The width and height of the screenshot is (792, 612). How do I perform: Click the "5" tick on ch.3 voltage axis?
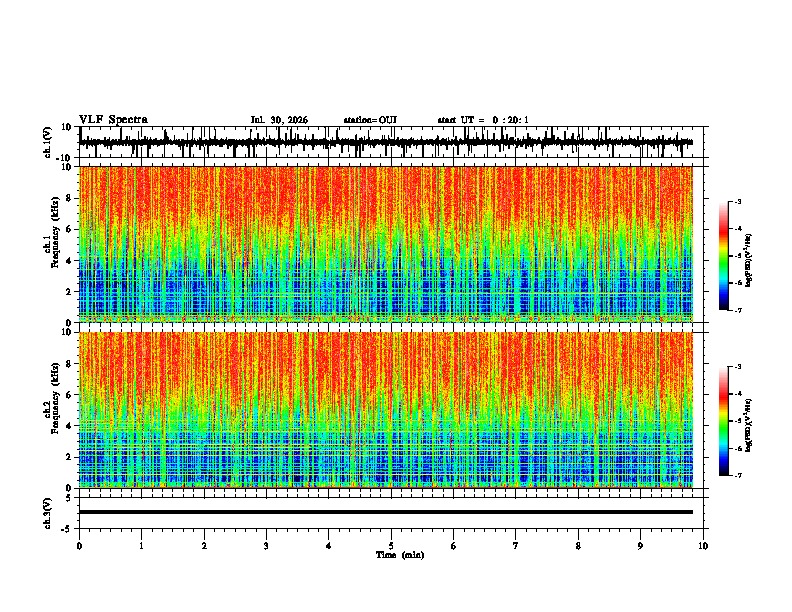(69, 498)
